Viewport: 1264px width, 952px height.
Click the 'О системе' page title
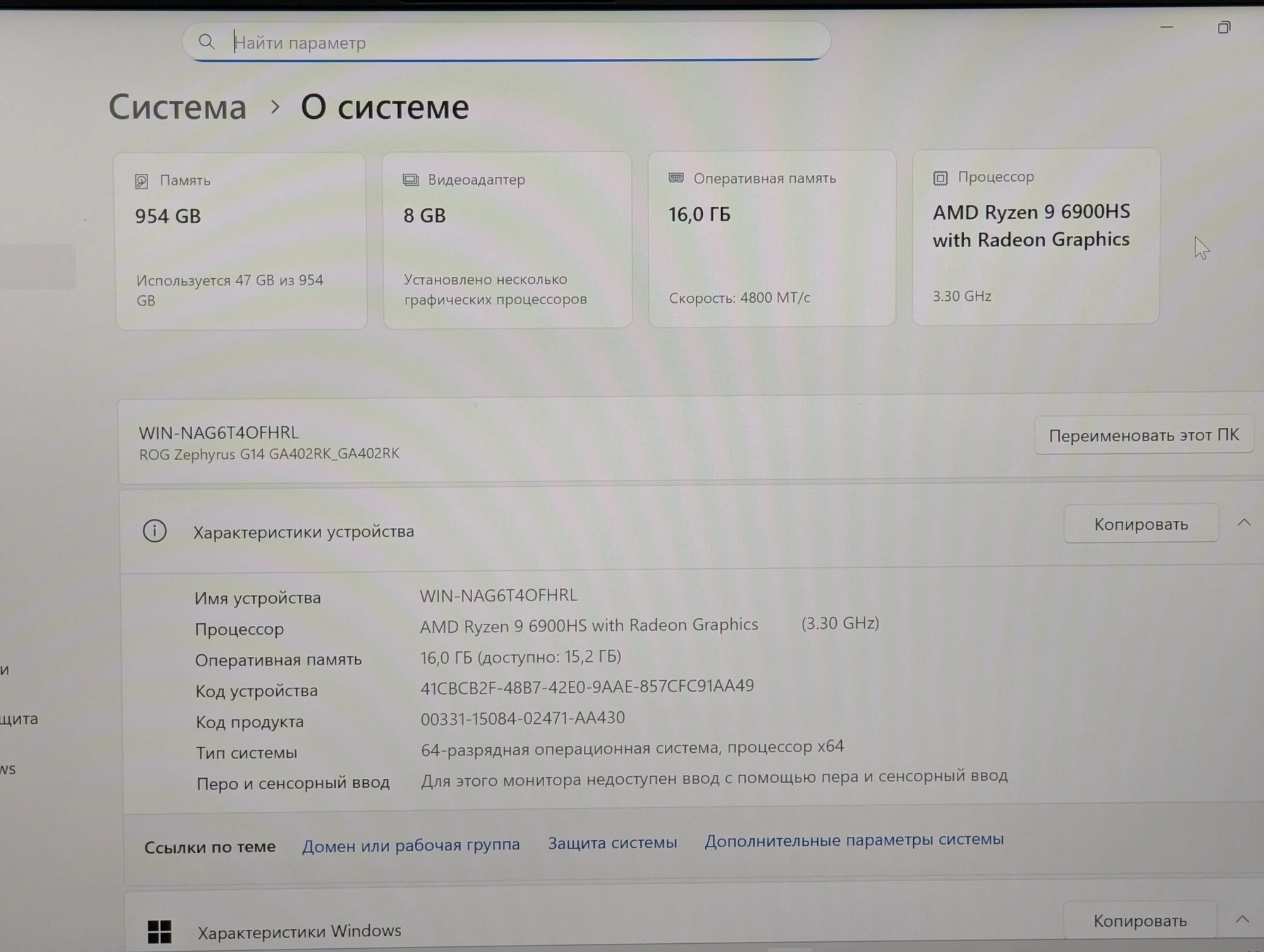(385, 107)
